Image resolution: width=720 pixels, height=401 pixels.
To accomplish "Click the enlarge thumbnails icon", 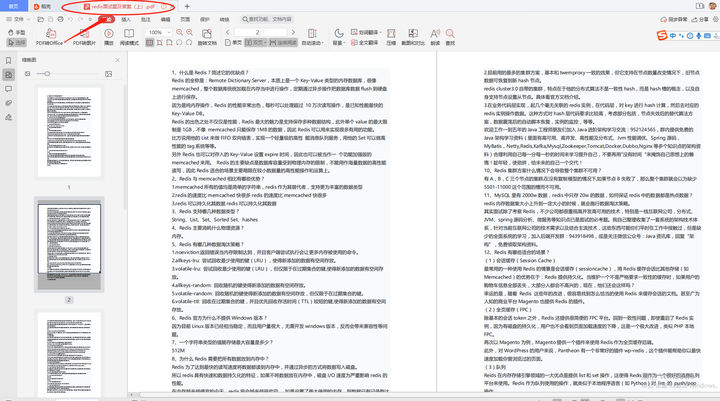I will click(108, 73).
